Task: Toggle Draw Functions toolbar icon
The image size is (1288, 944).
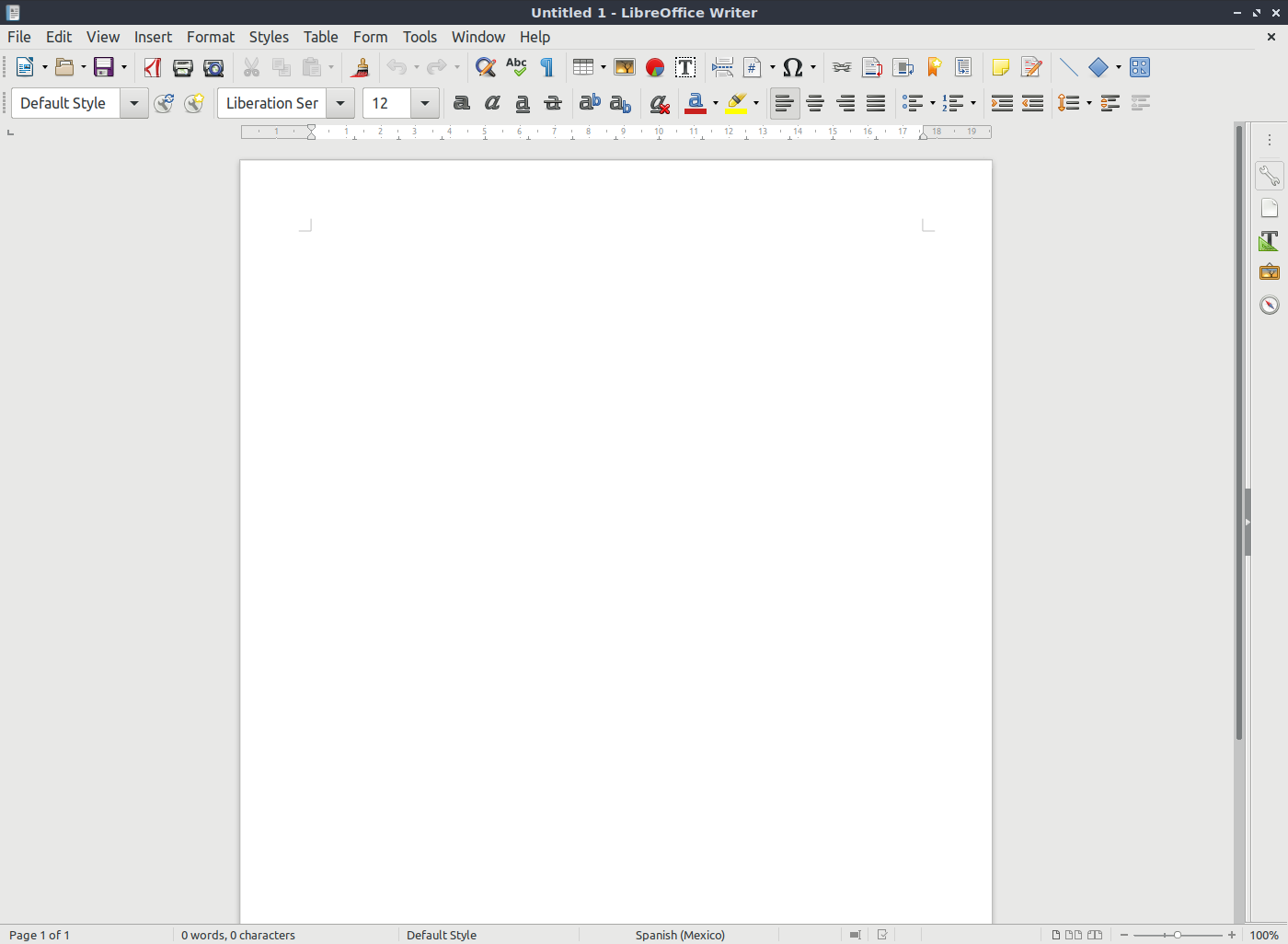Action: click(x=1140, y=67)
